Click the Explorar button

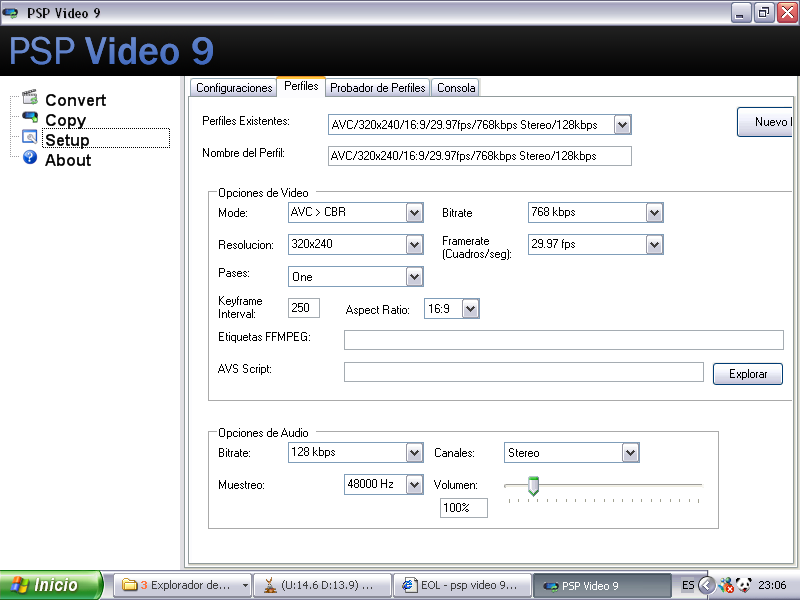pyautogui.click(x=747, y=374)
